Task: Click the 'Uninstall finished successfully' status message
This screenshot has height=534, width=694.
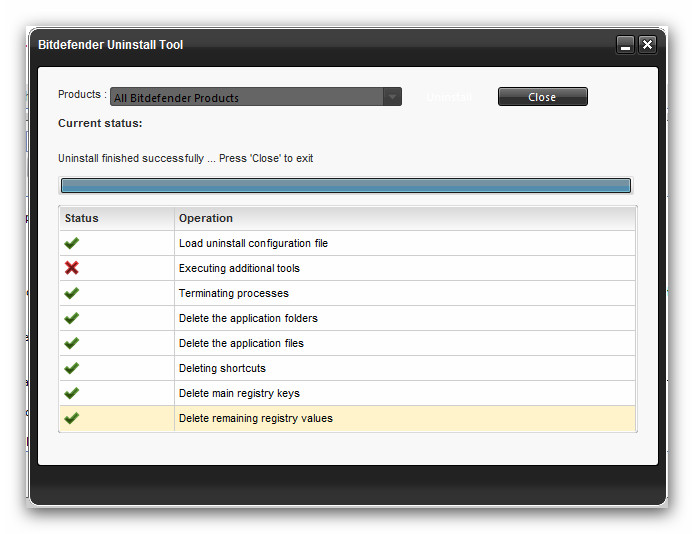Action: pyautogui.click(x=185, y=158)
